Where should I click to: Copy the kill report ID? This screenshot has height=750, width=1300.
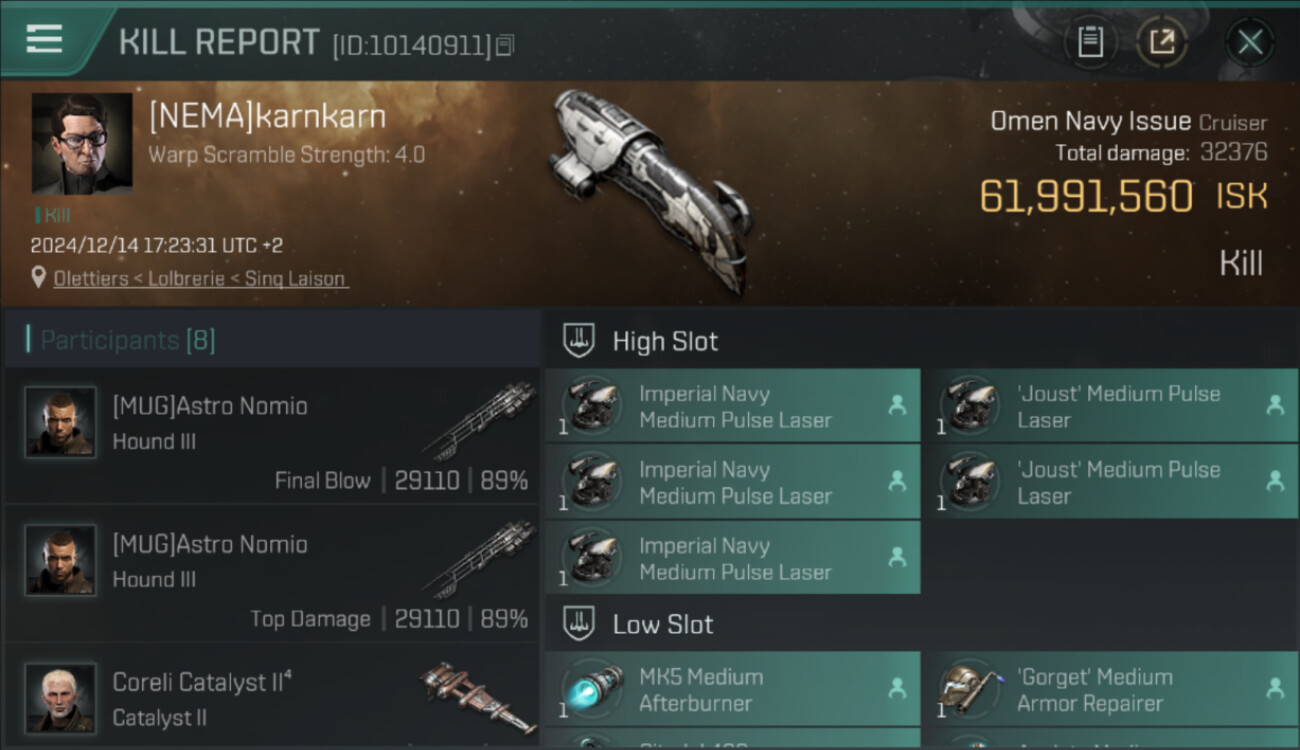tap(505, 45)
